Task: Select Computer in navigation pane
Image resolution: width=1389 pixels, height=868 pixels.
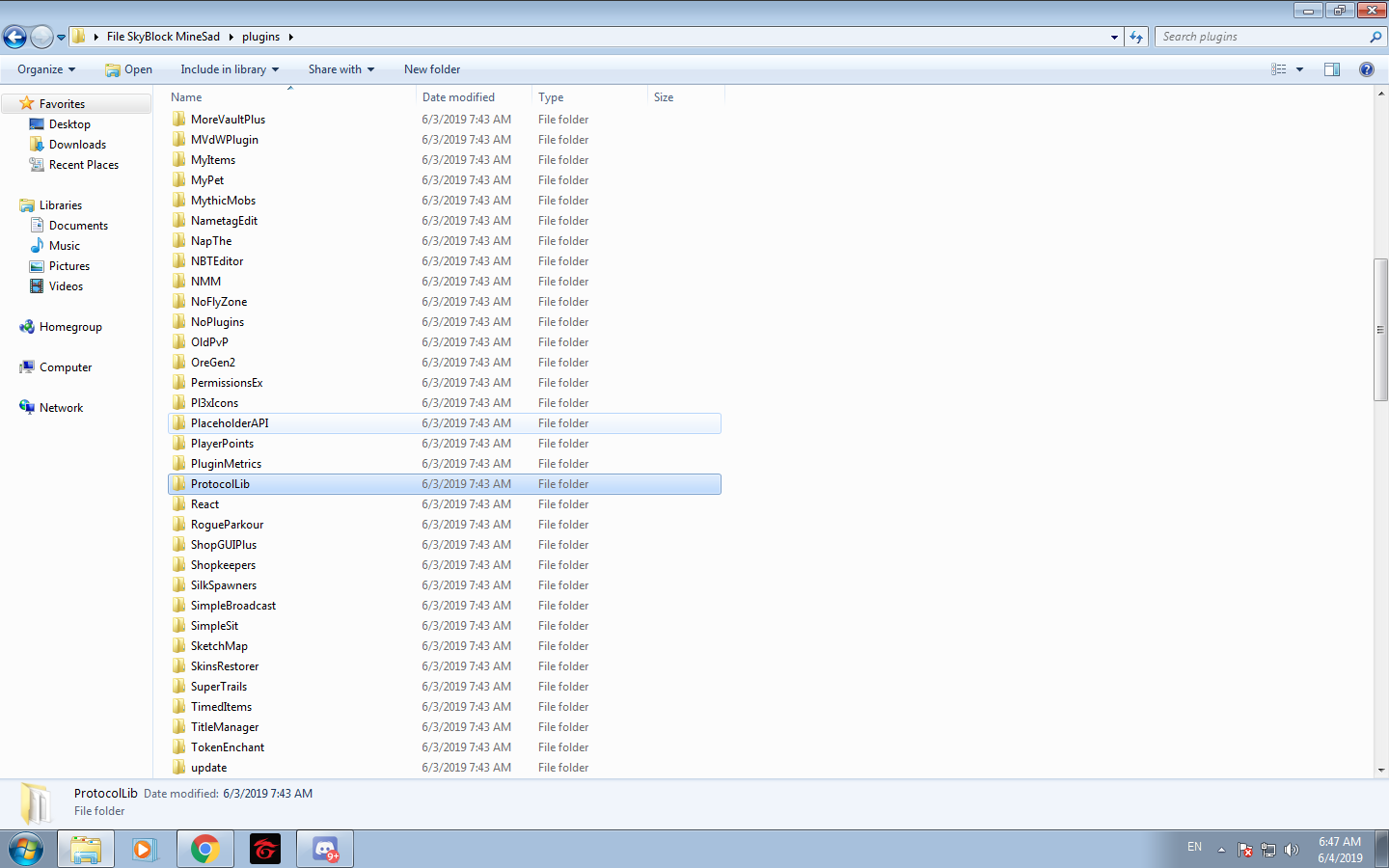Action: pos(66,367)
